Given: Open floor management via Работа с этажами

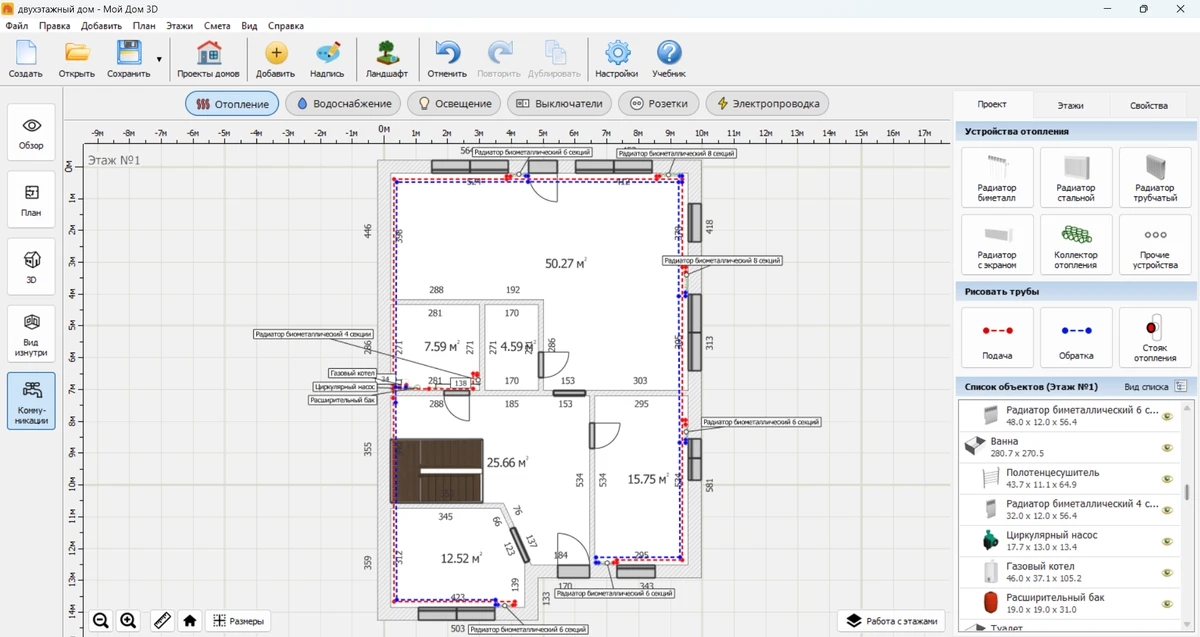Looking at the screenshot, I should click(x=893, y=621).
